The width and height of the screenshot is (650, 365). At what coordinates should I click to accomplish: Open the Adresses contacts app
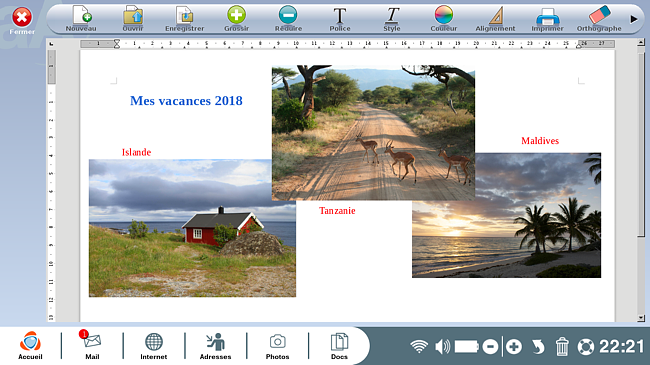[216, 346]
